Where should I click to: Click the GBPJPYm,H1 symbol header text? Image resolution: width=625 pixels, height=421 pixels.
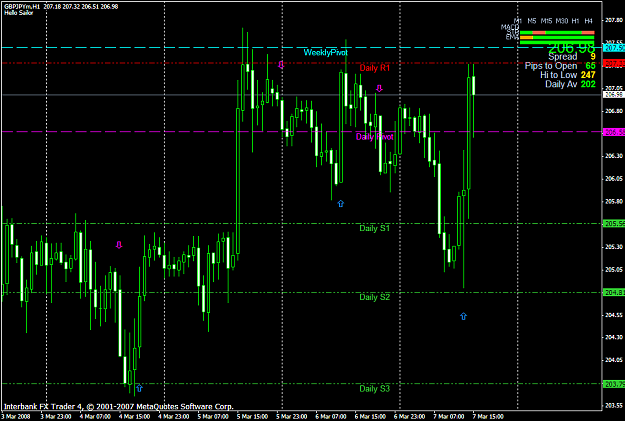tap(22, 6)
